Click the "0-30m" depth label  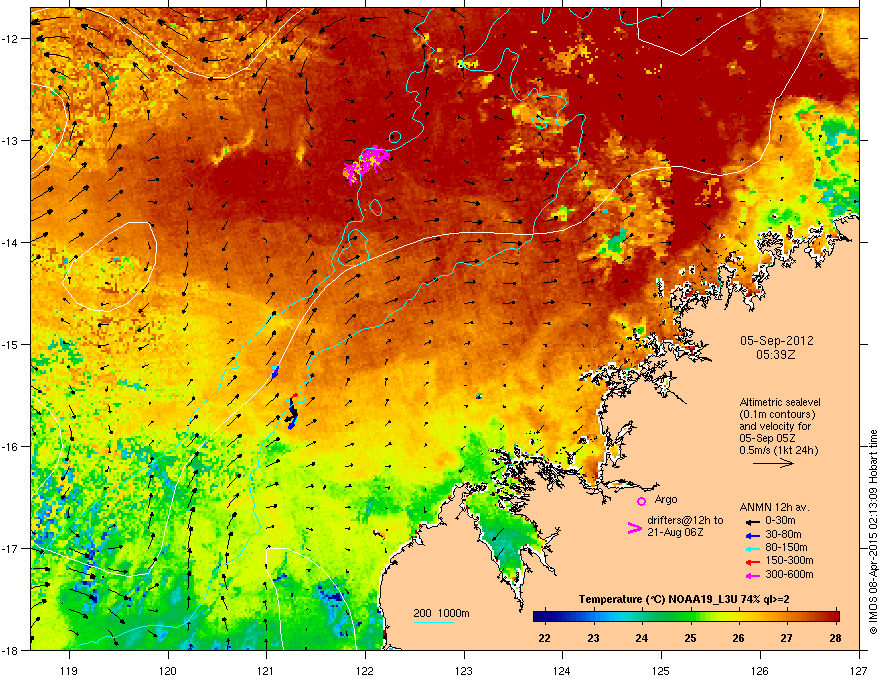[x=780, y=521]
